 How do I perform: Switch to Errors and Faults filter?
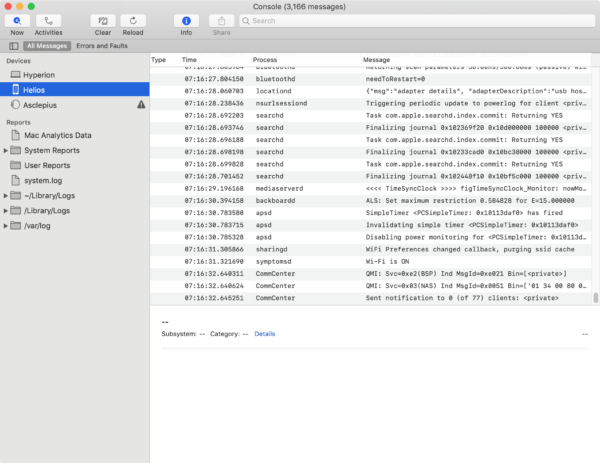click(x=102, y=46)
